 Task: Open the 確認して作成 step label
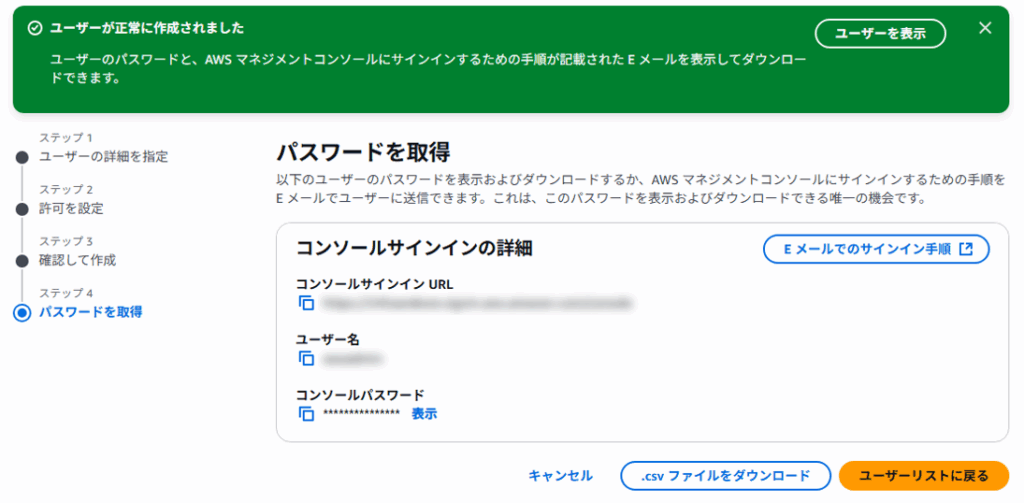click(x=77, y=261)
